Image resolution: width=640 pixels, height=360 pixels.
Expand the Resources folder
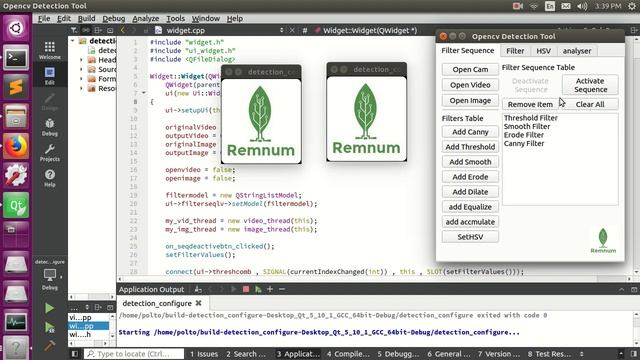[x=81, y=88]
